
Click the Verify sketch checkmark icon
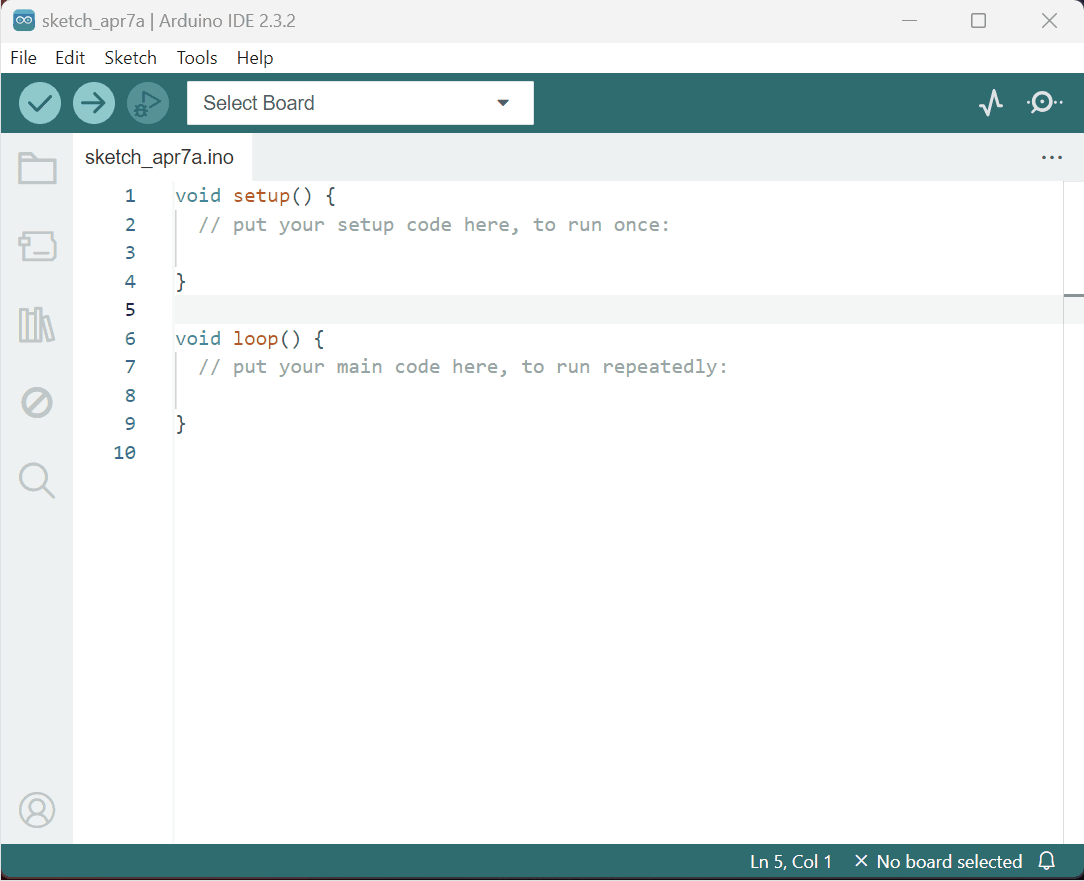pyautogui.click(x=40, y=102)
